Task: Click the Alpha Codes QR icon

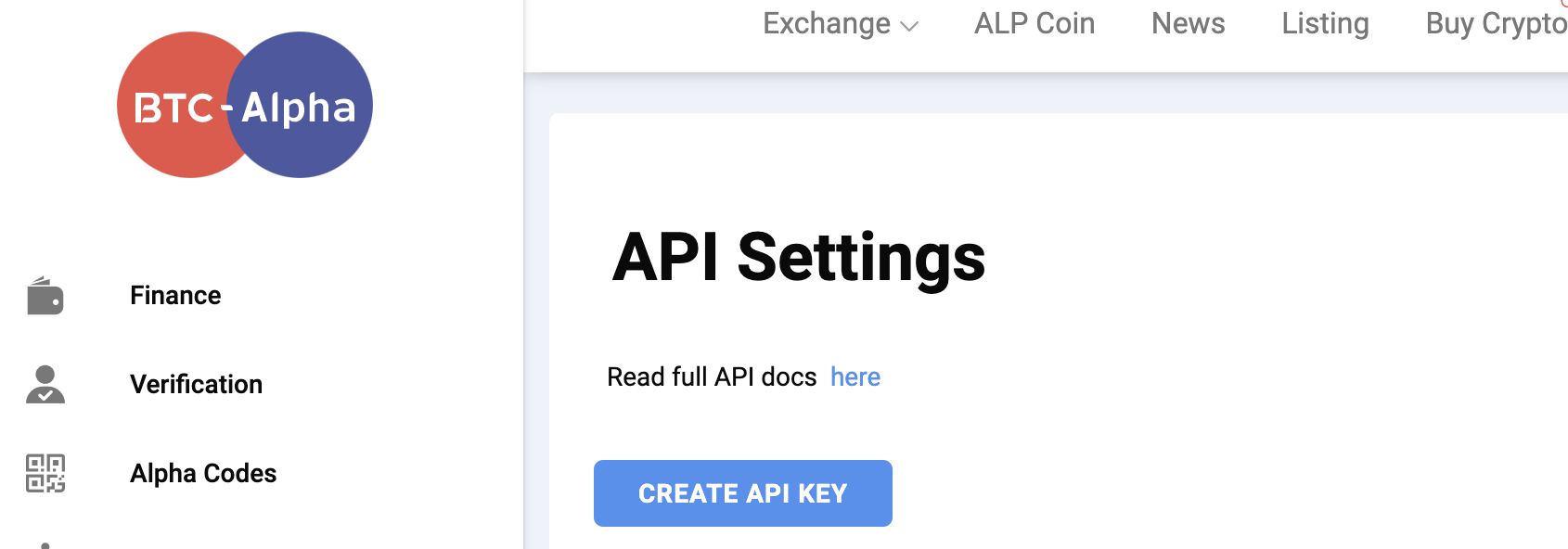Action: pyautogui.click(x=45, y=473)
